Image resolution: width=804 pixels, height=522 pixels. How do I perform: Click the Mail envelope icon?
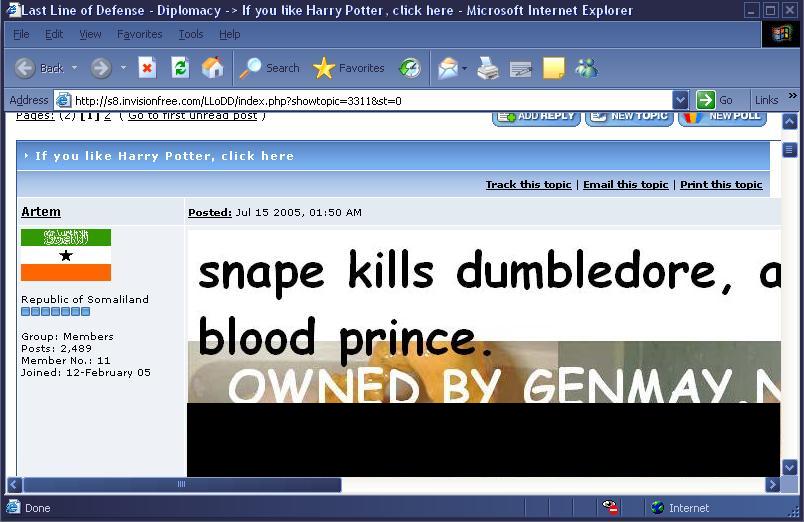(x=448, y=68)
